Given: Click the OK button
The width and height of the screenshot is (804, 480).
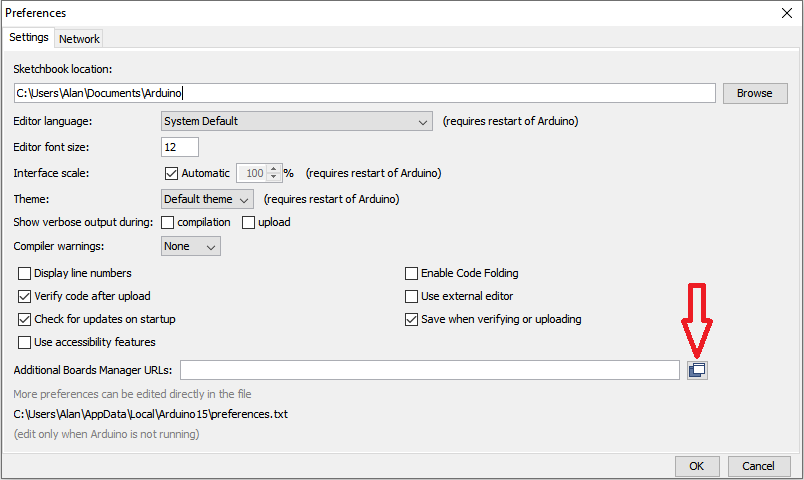Looking at the screenshot, I should tap(697, 466).
